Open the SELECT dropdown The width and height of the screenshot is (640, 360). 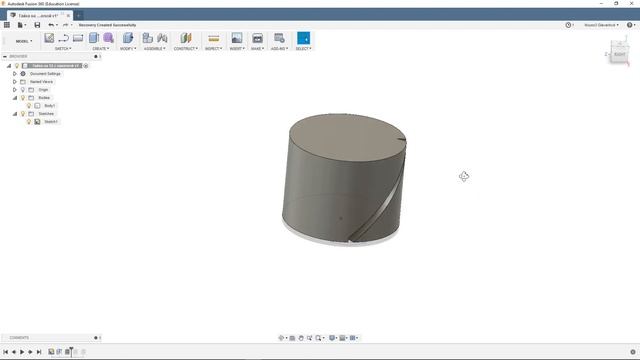click(303, 49)
